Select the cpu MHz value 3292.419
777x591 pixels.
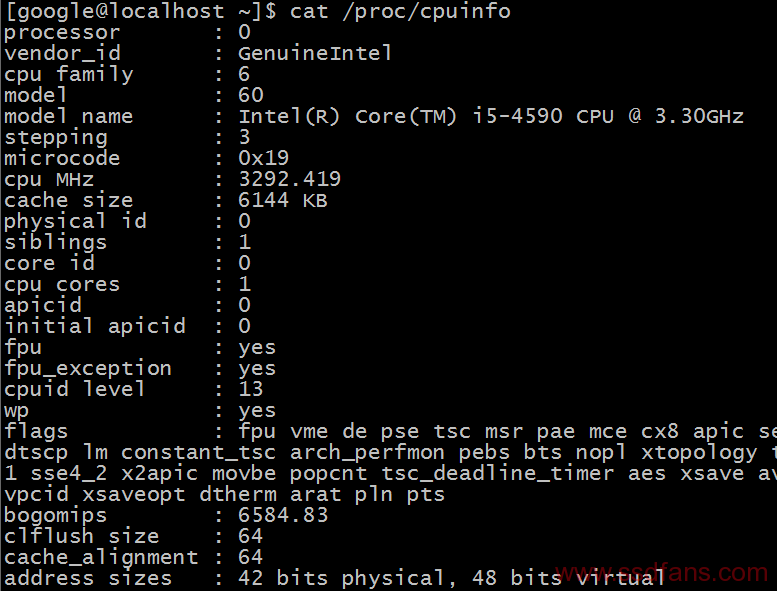point(289,179)
